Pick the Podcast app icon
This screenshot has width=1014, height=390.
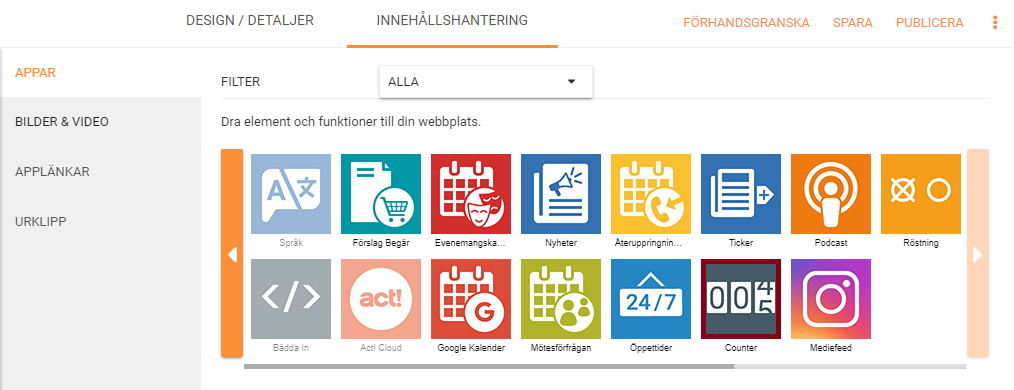831,194
